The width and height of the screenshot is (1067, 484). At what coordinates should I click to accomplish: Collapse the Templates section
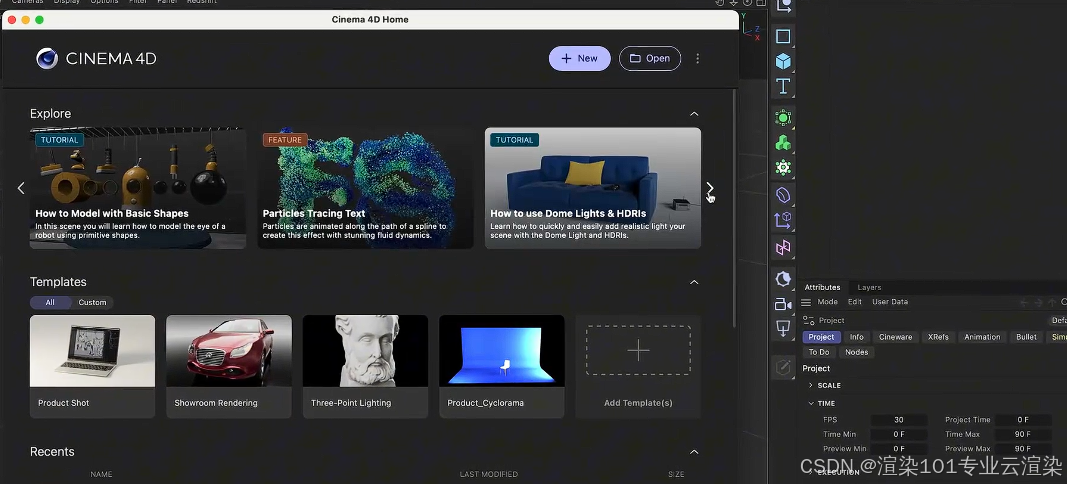pos(694,282)
